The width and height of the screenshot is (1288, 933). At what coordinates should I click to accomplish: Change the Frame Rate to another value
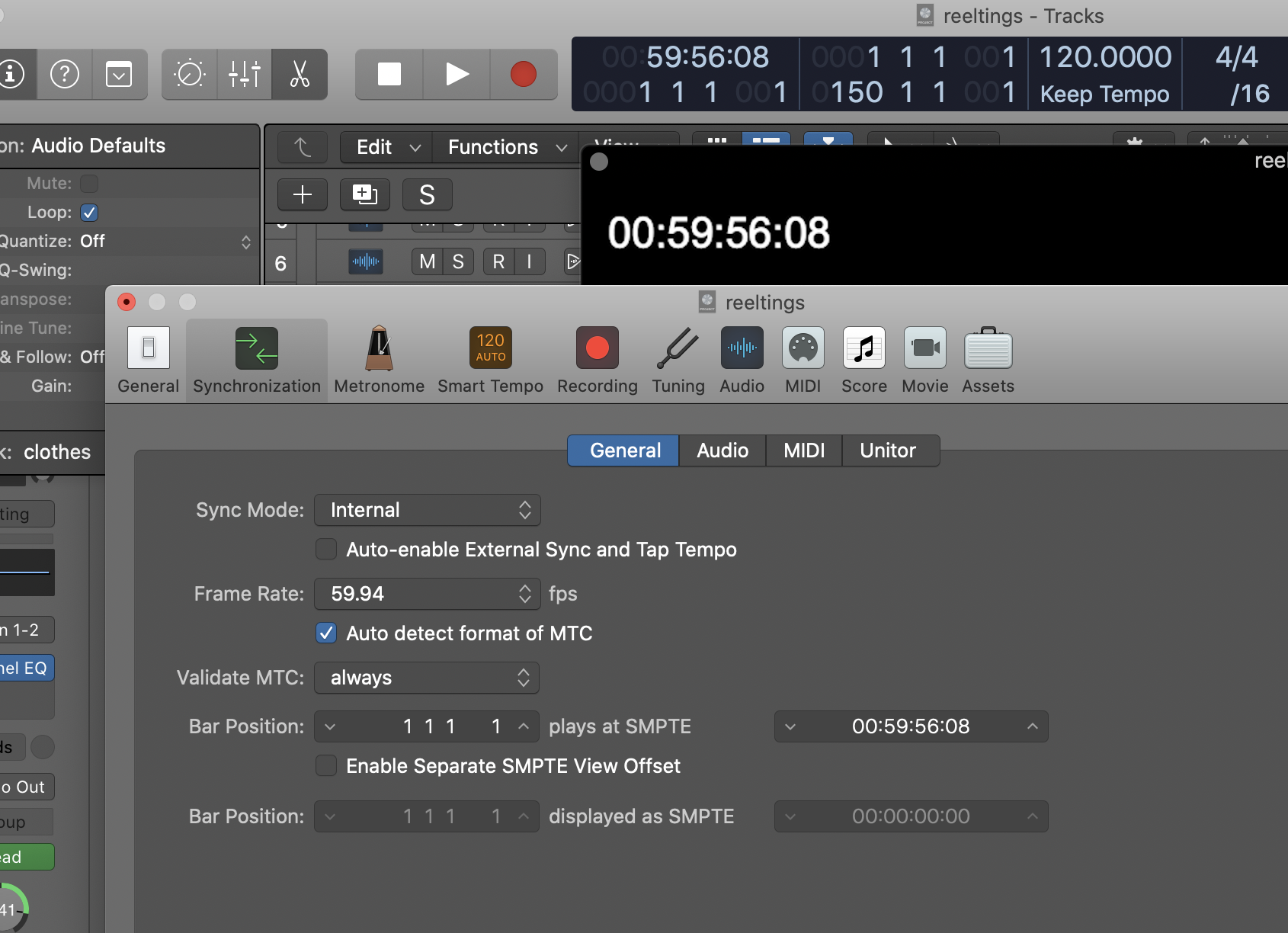point(427,594)
